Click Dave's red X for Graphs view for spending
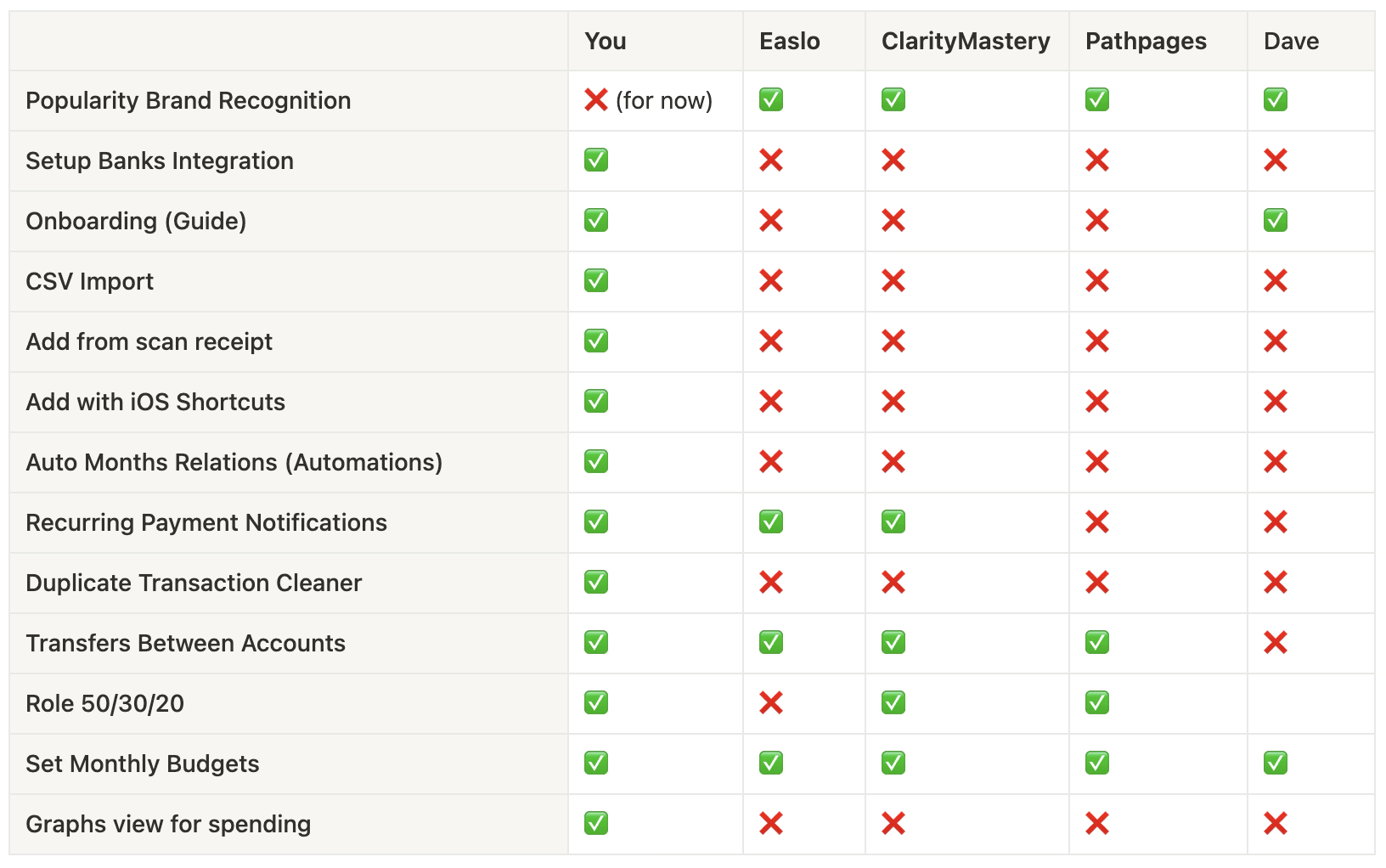This screenshot has height=868, width=1386. [x=1276, y=824]
